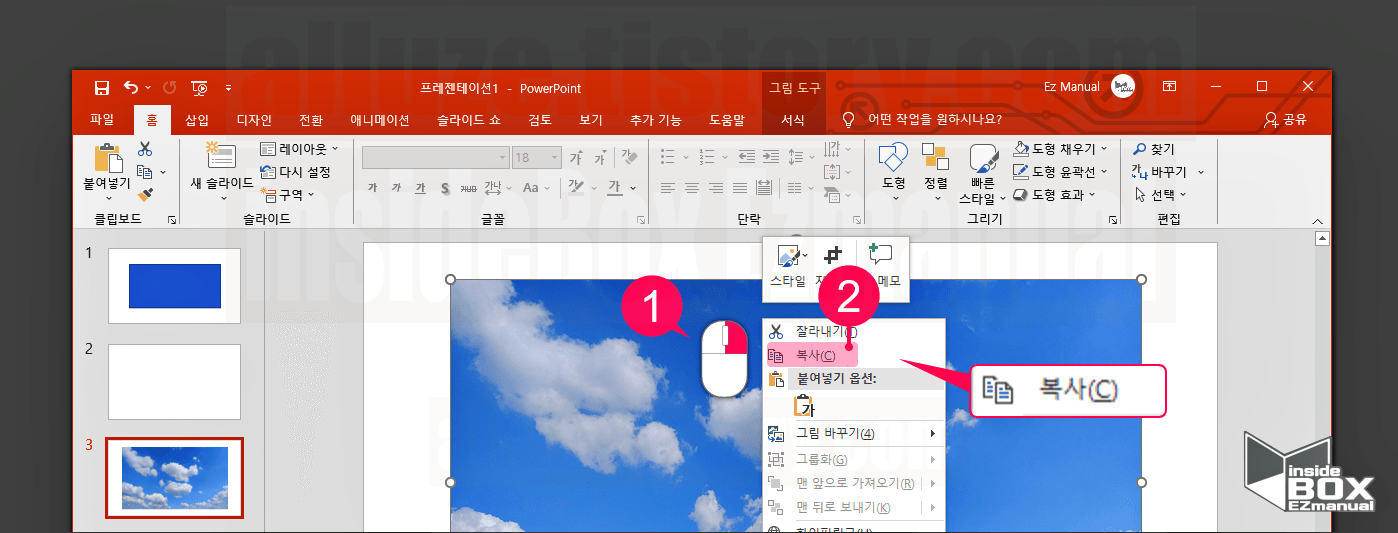Decrease font size icon
Viewport: 1398px width, 533px height.
point(600,158)
